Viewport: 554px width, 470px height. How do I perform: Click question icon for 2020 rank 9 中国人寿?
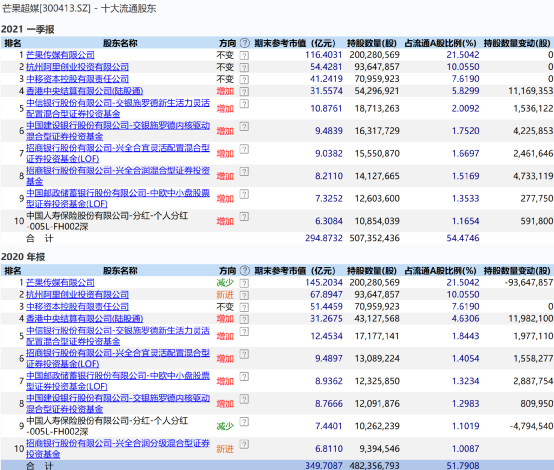tap(244, 422)
